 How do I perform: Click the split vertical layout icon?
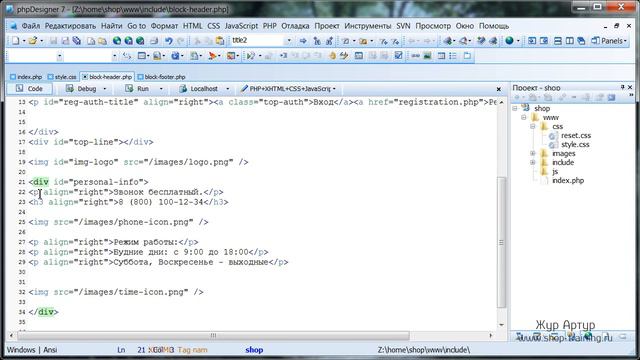click(569, 41)
